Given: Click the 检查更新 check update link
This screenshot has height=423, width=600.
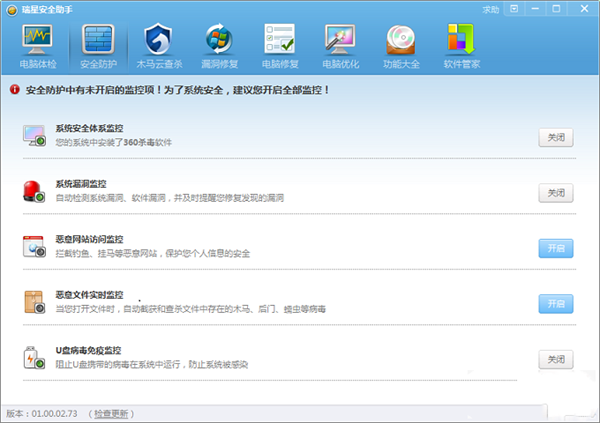Looking at the screenshot, I should click(x=113, y=412).
